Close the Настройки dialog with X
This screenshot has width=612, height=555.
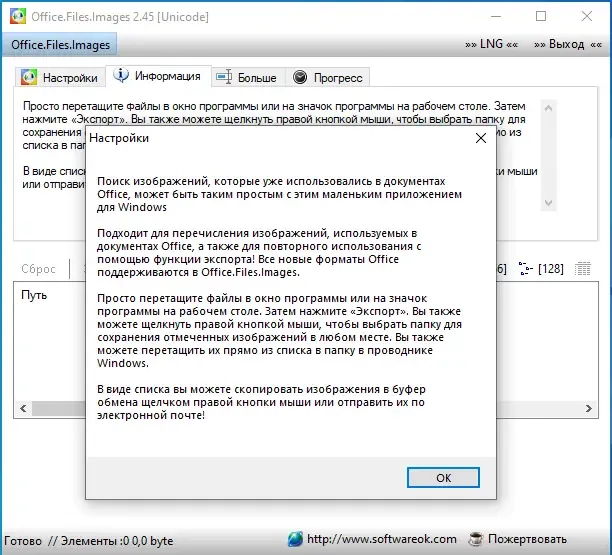480,138
